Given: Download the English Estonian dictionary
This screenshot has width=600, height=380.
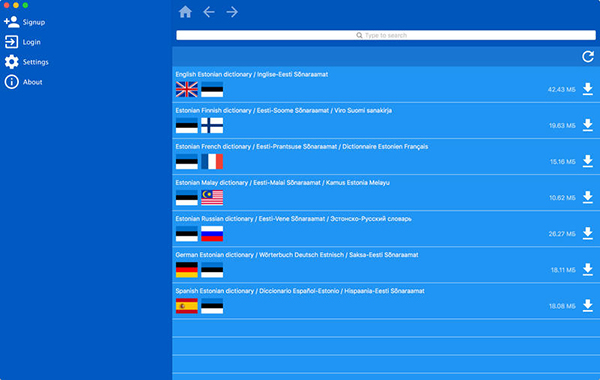Looking at the screenshot, I should (x=588, y=89).
